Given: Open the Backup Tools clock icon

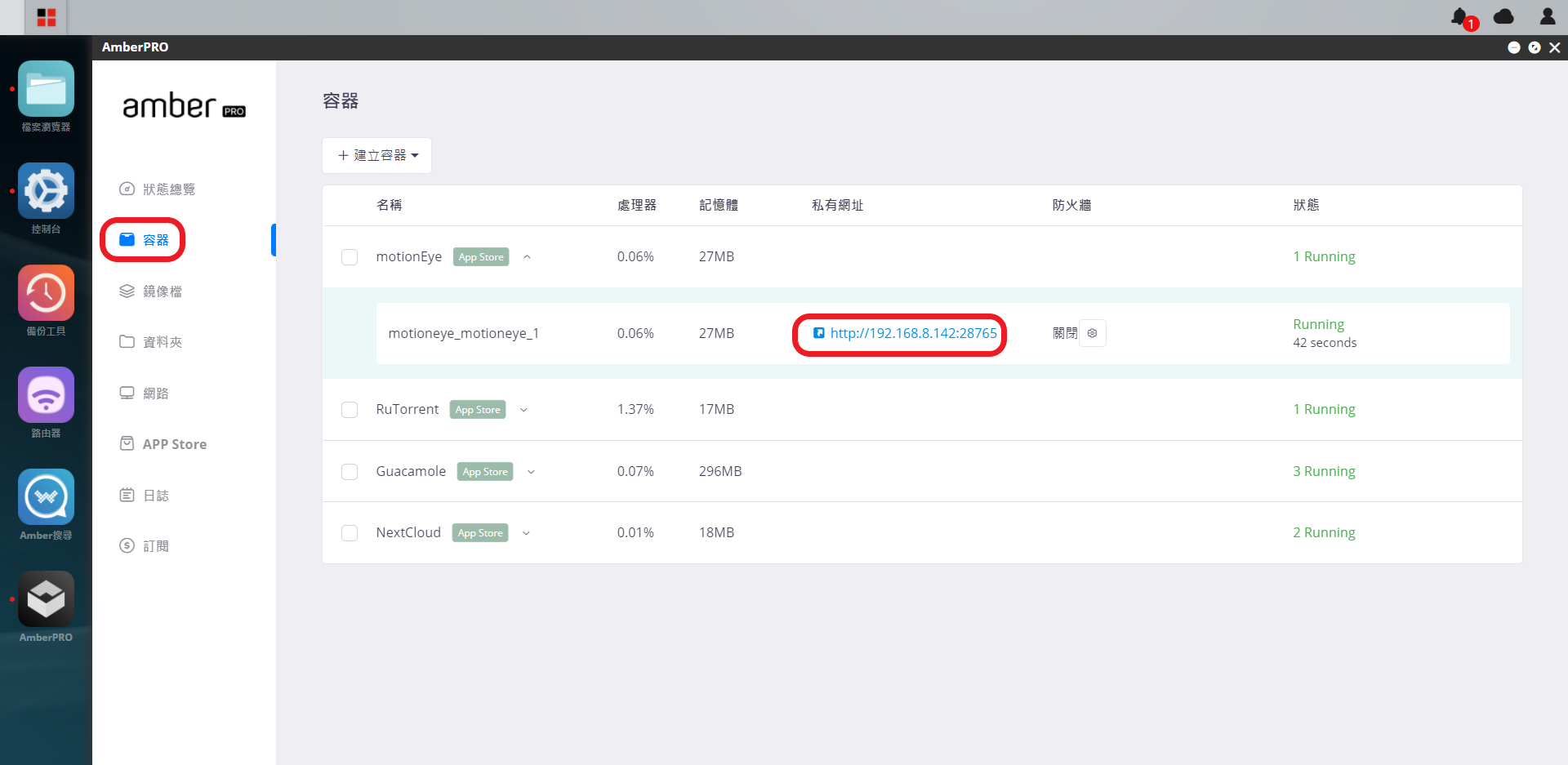Looking at the screenshot, I should 46,293.
